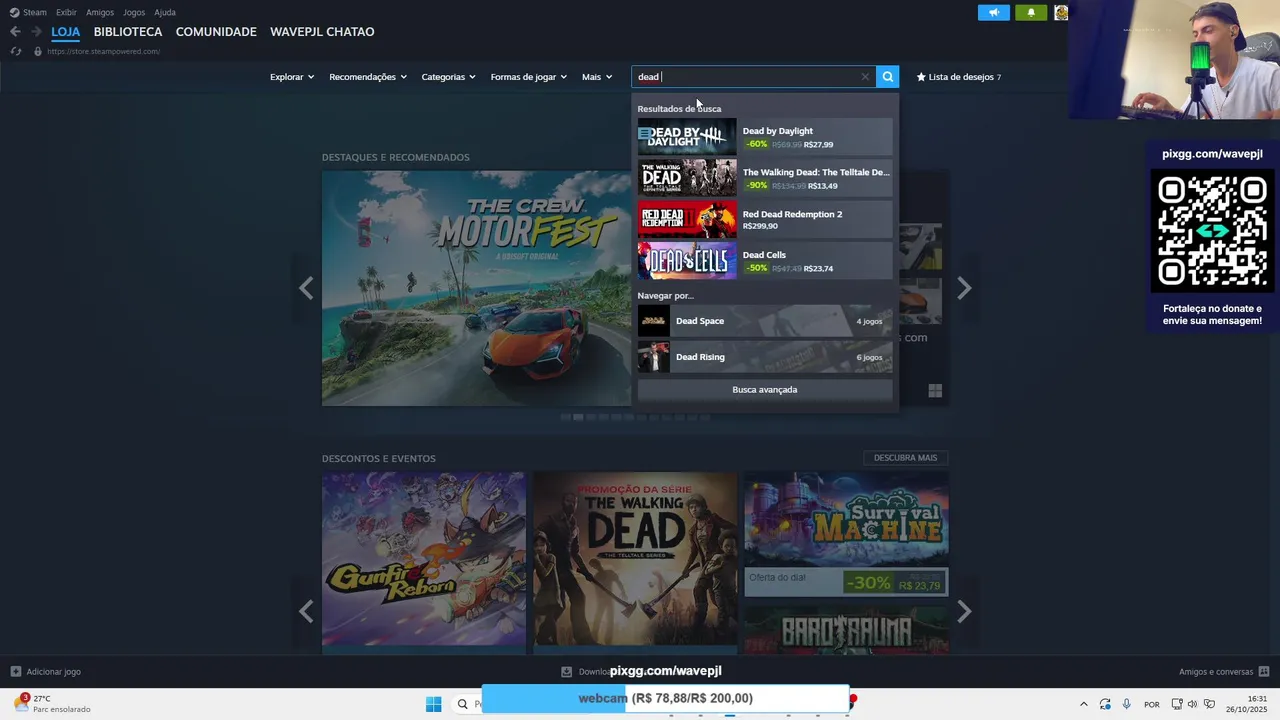Open the Windows Start menu
This screenshot has height=720, width=1280.
(434, 704)
